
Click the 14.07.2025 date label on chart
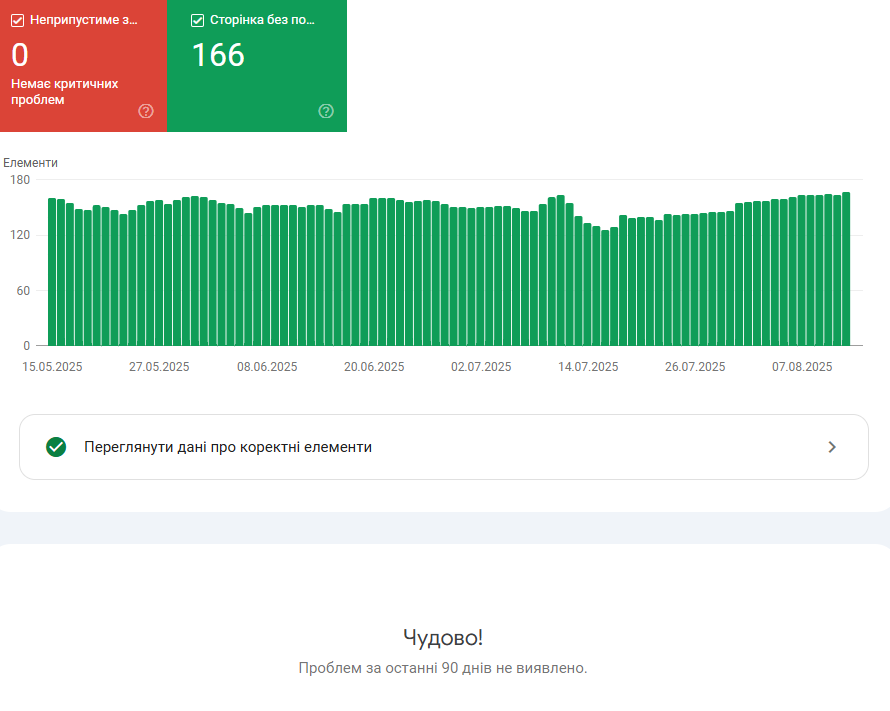(x=588, y=367)
